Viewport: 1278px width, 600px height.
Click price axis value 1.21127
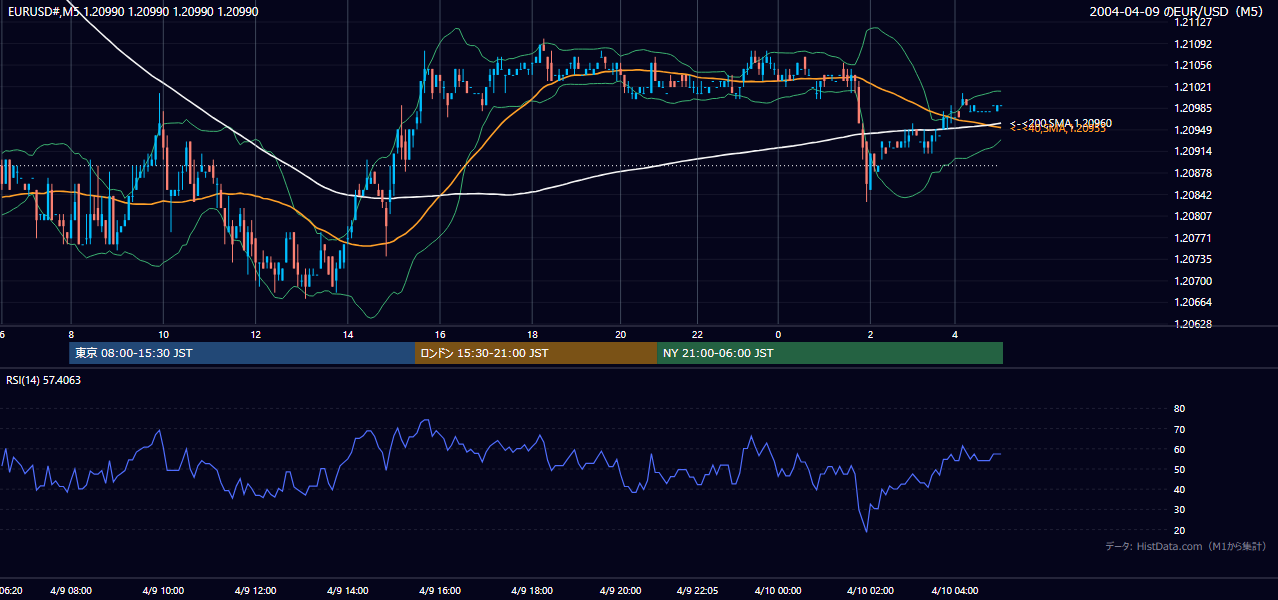coord(1192,22)
